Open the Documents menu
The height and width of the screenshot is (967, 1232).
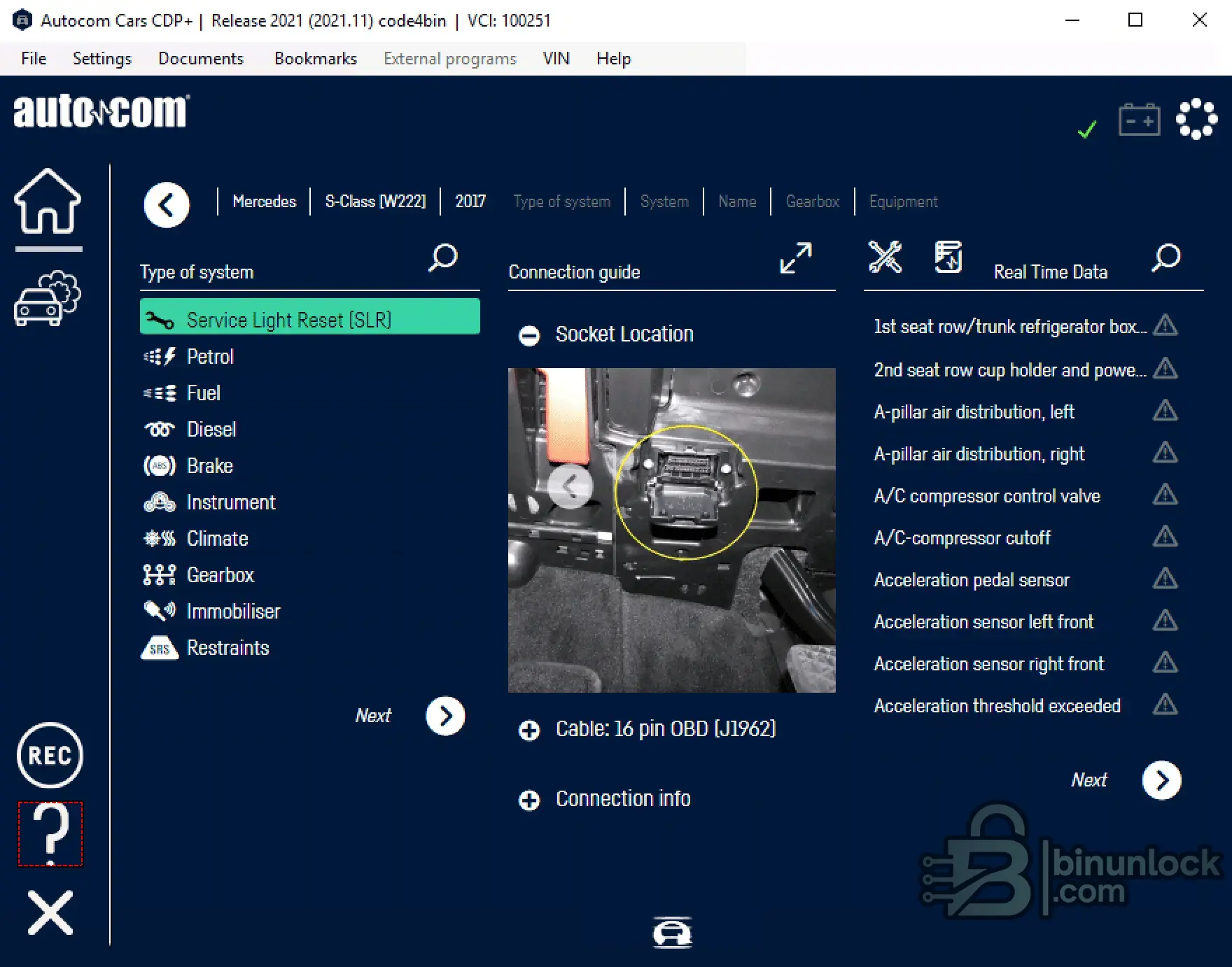pyautogui.click(x=201, y=59)
